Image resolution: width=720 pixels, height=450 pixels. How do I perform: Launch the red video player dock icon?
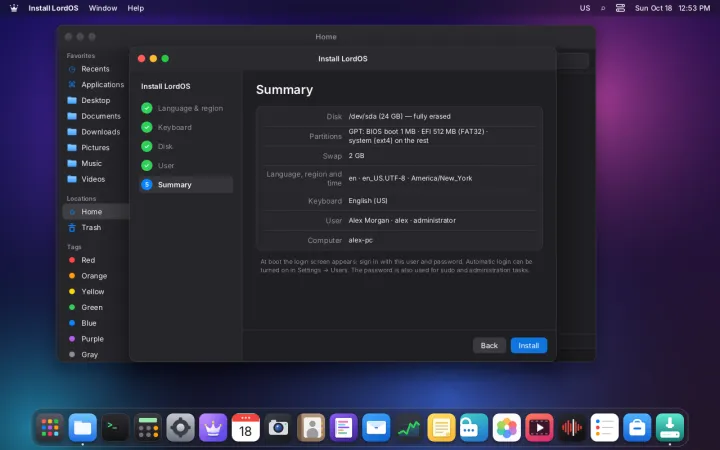point(539,428)
